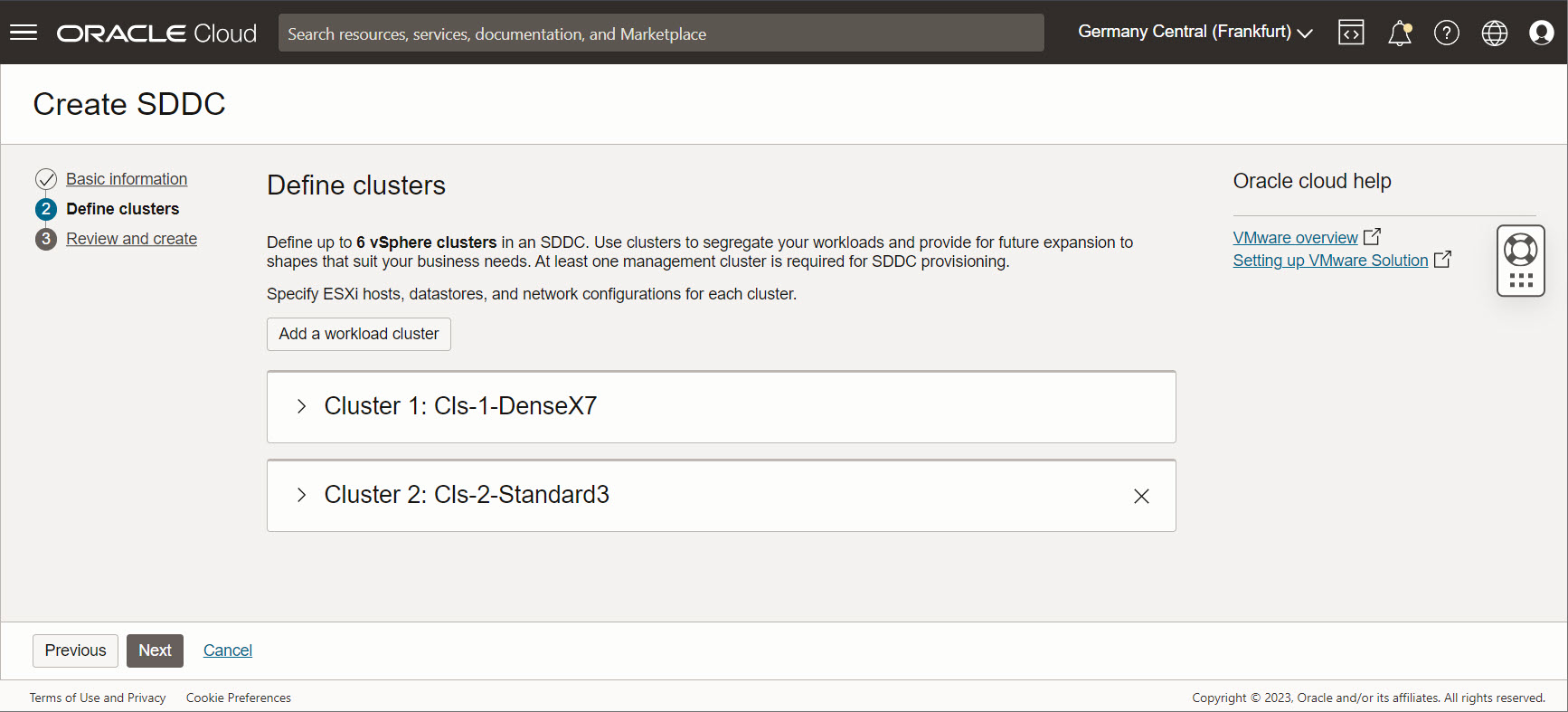The height and width of the screenshot is (712, 1568).
Task: Click the step 3 number badge
Action: coord(46,239)
